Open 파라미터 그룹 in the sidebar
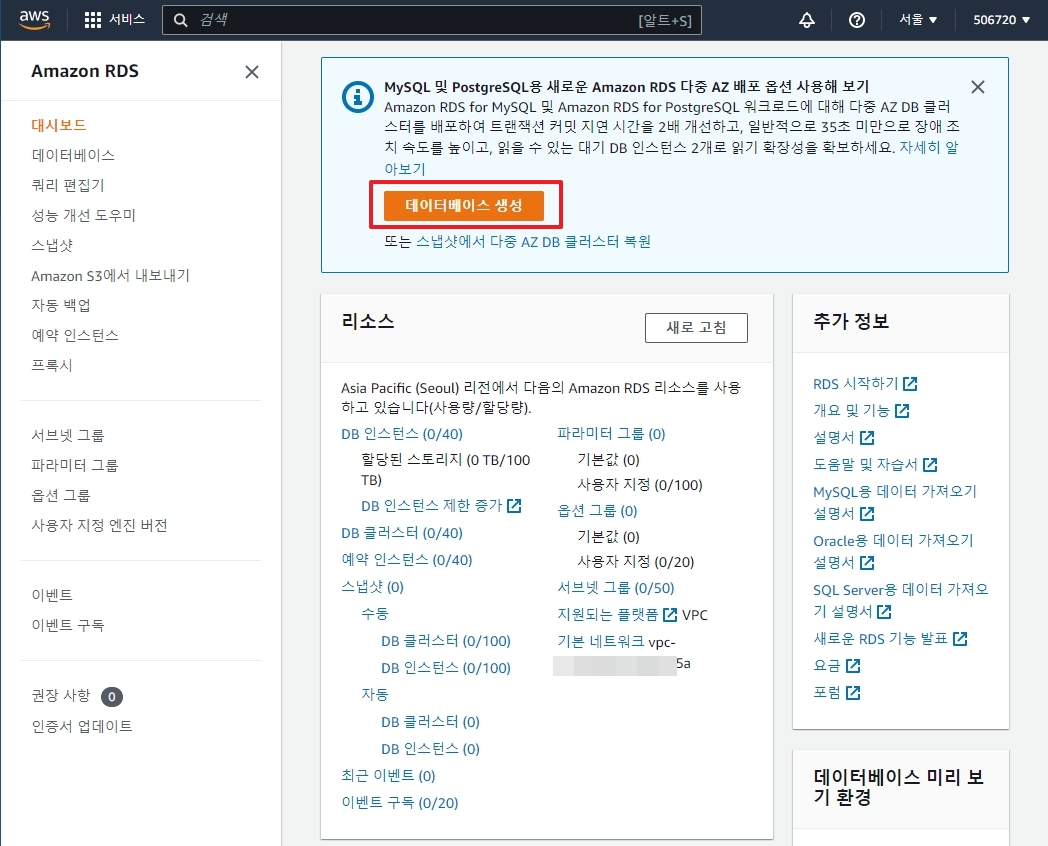 click(75, 466)
